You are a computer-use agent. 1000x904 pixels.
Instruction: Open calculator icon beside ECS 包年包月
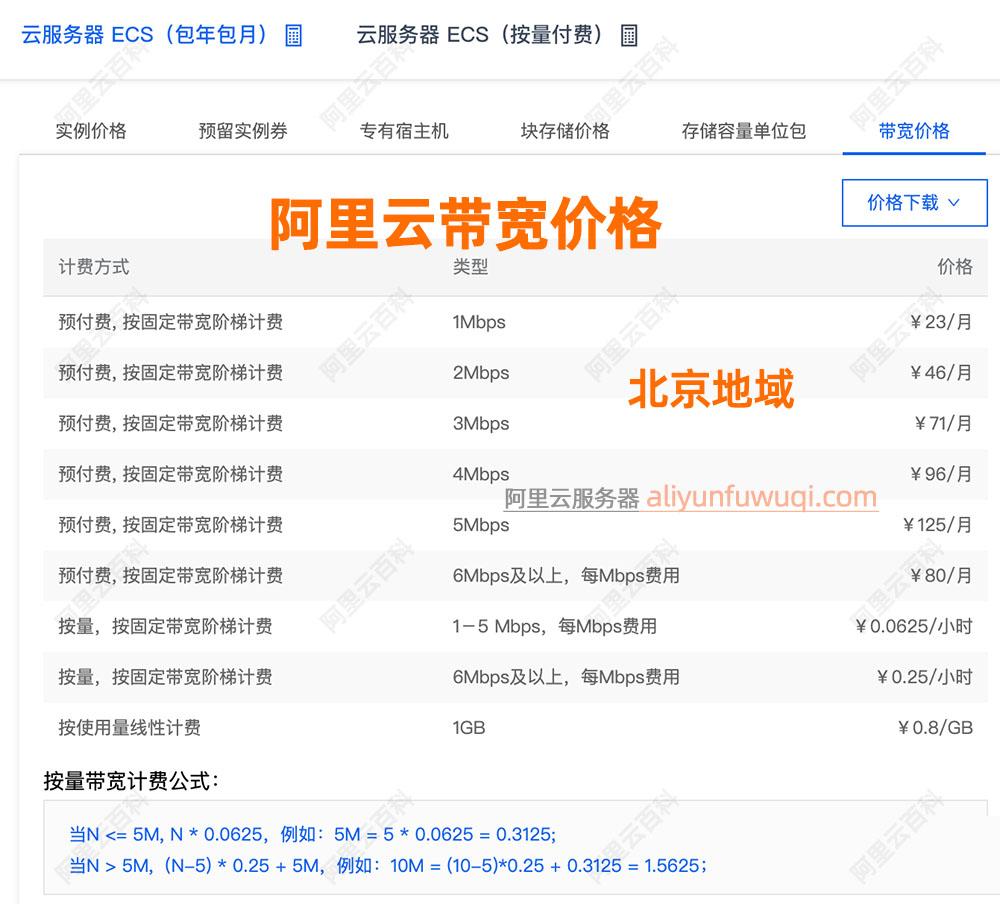point(293,35)
